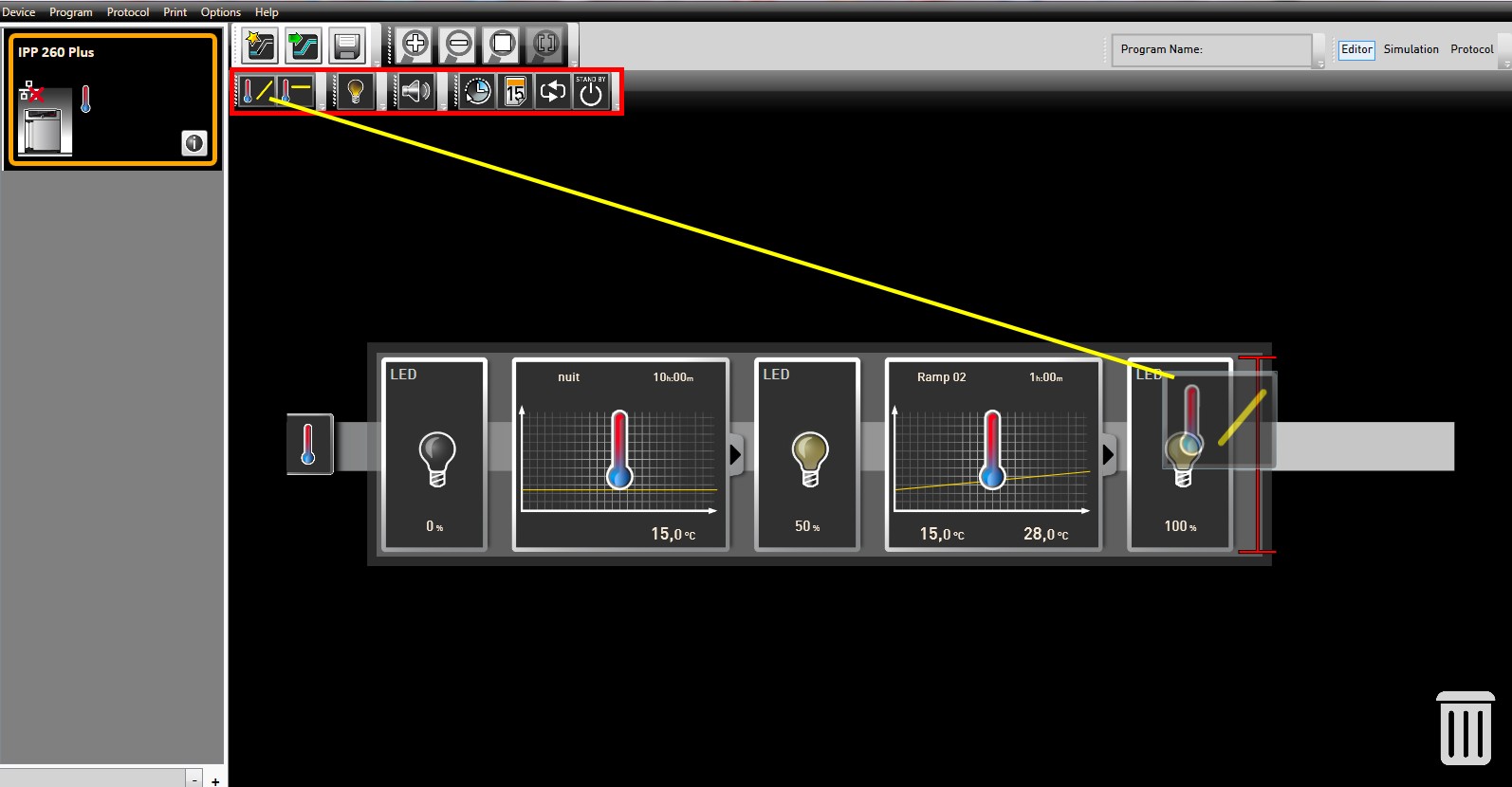Zoom in with the plus magnifier
The width and height of the screenshot is (1512, 787).
(x=415, y=44)
